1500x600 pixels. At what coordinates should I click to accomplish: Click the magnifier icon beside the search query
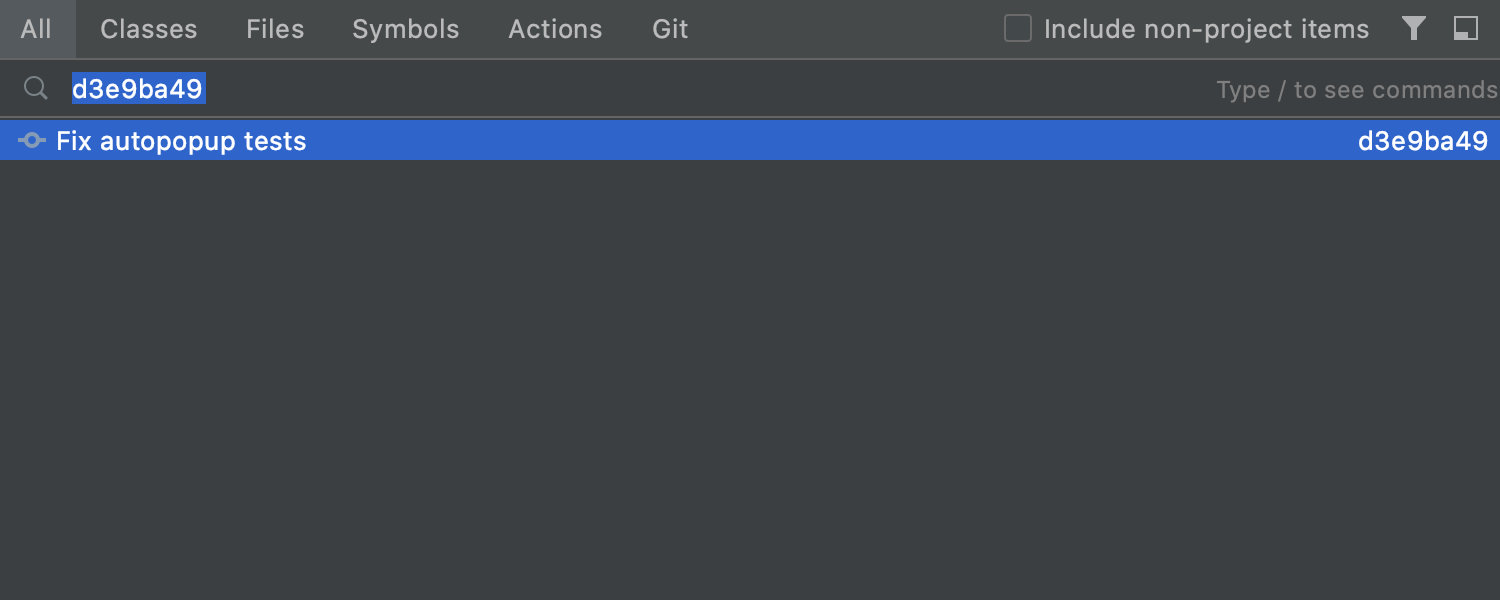(36, 89)
